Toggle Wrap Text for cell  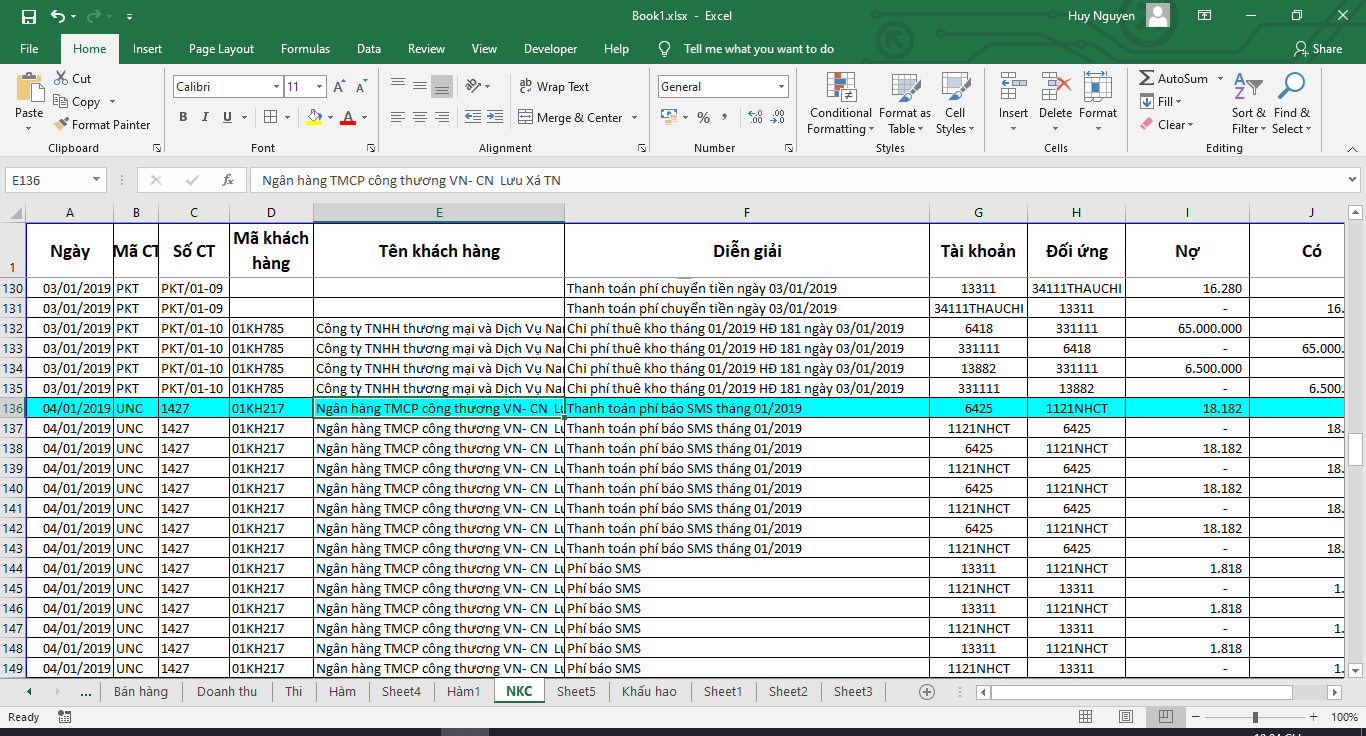[554, 87]
